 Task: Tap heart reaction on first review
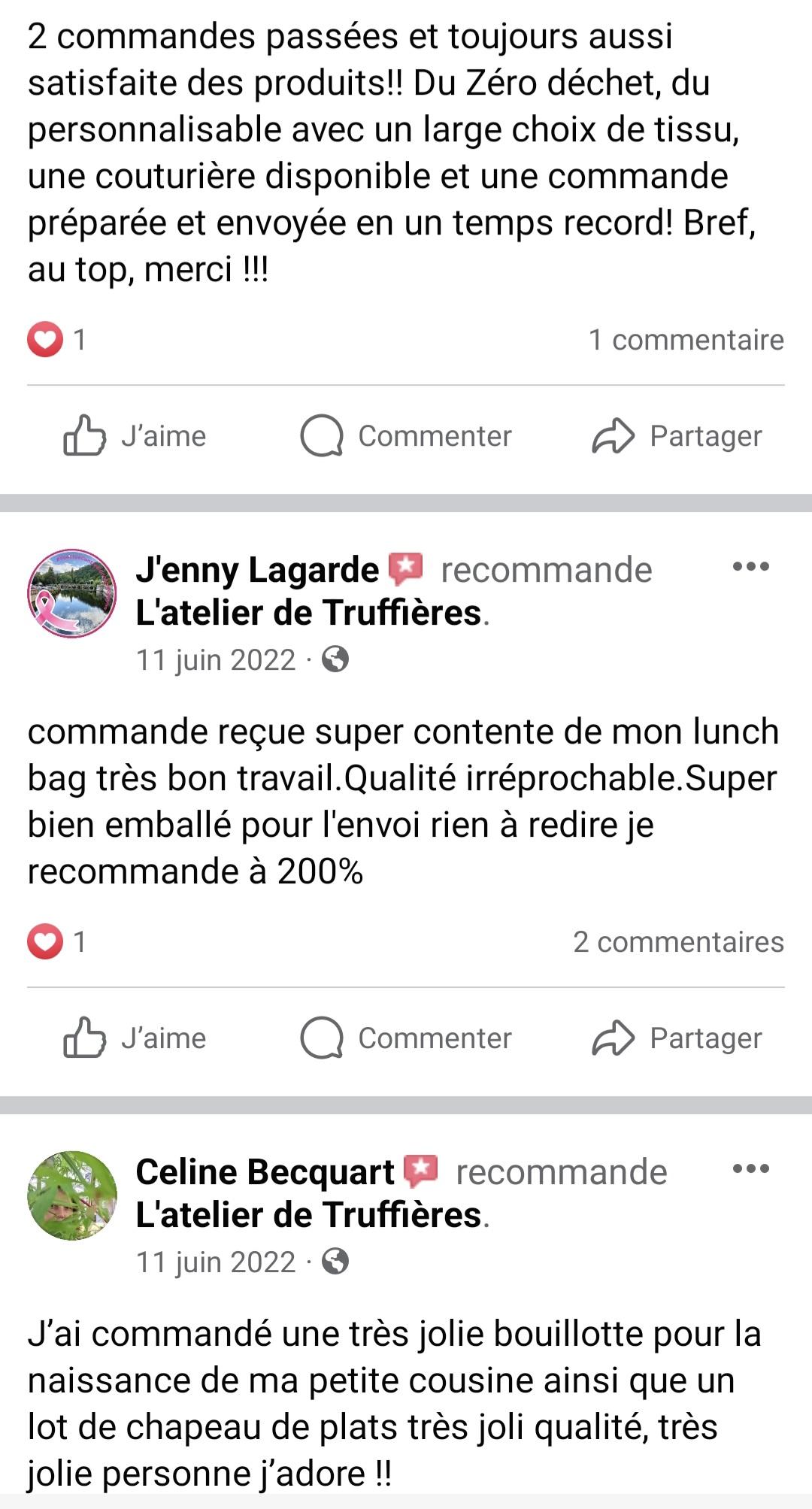click(x=45, y=340)
